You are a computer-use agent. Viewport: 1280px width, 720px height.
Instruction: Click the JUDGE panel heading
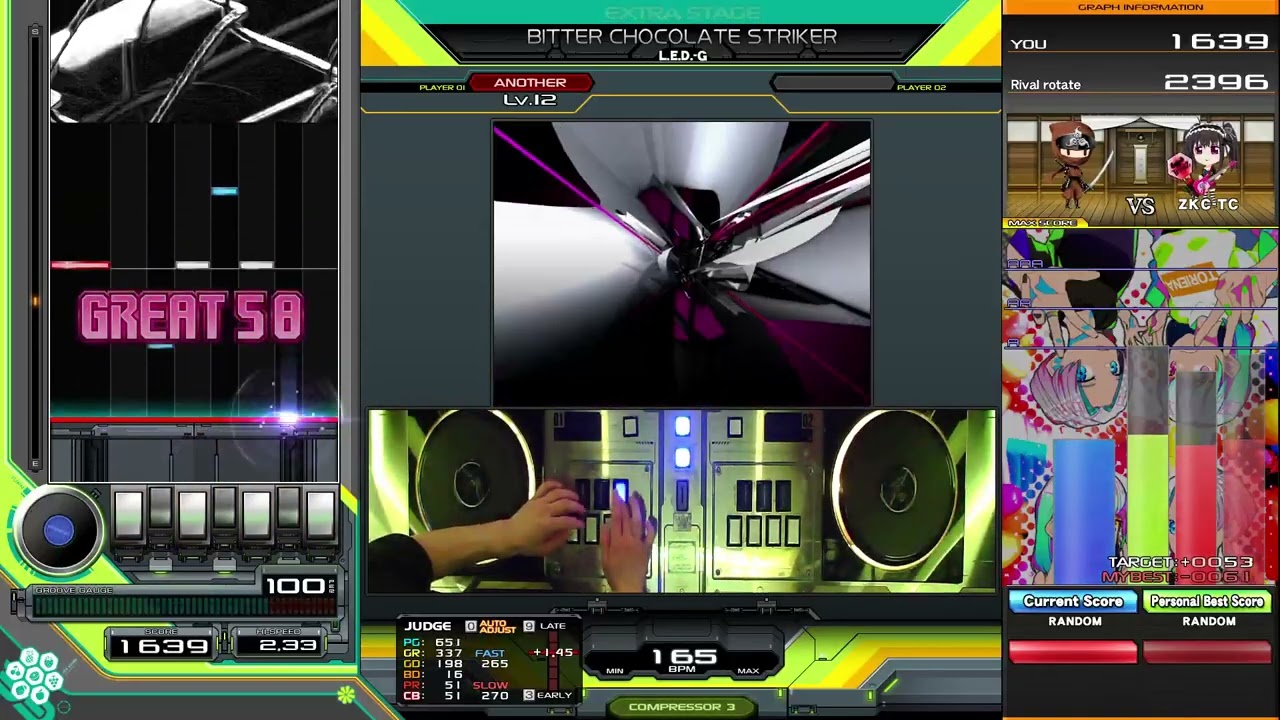coord(428,626)
